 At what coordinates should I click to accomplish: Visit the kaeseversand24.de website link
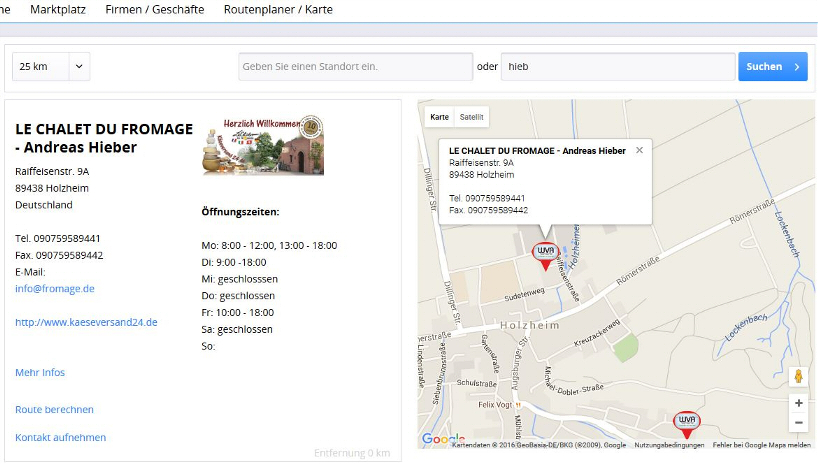click(x=86, y=322)
